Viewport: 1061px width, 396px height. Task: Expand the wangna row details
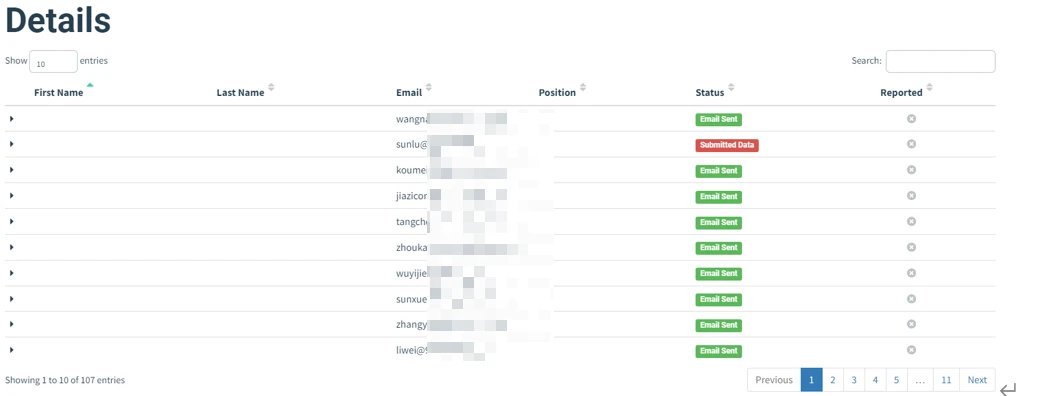pyautogui.click(x=12, y=119)
